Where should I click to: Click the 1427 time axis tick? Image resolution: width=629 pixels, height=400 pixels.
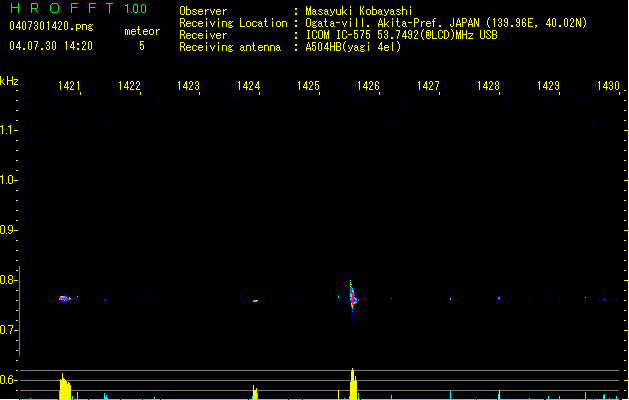[x=428, y=86]
